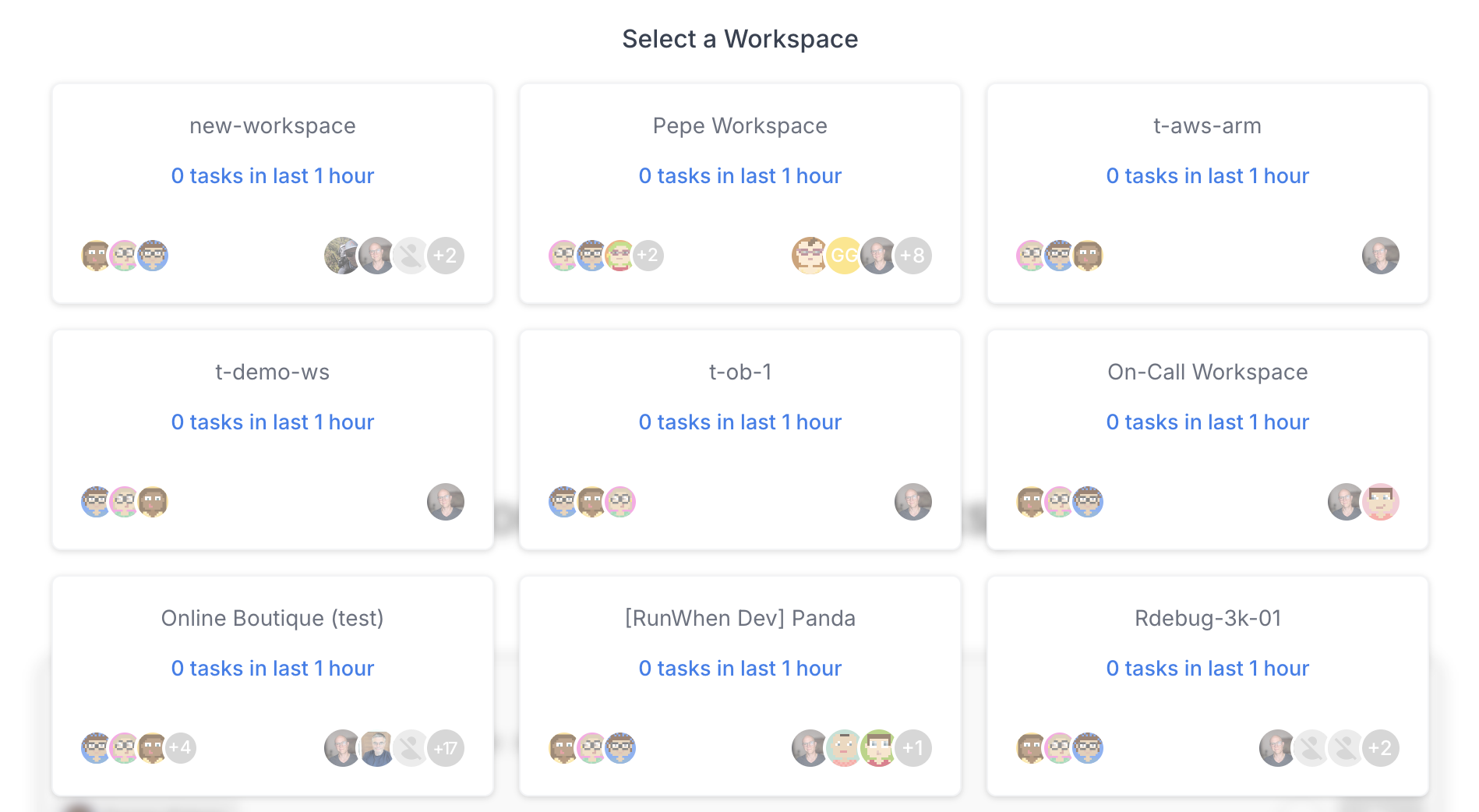Open the Pepe Workspace title
Viewport: 1479px width, 812px height.
(740, 125)
